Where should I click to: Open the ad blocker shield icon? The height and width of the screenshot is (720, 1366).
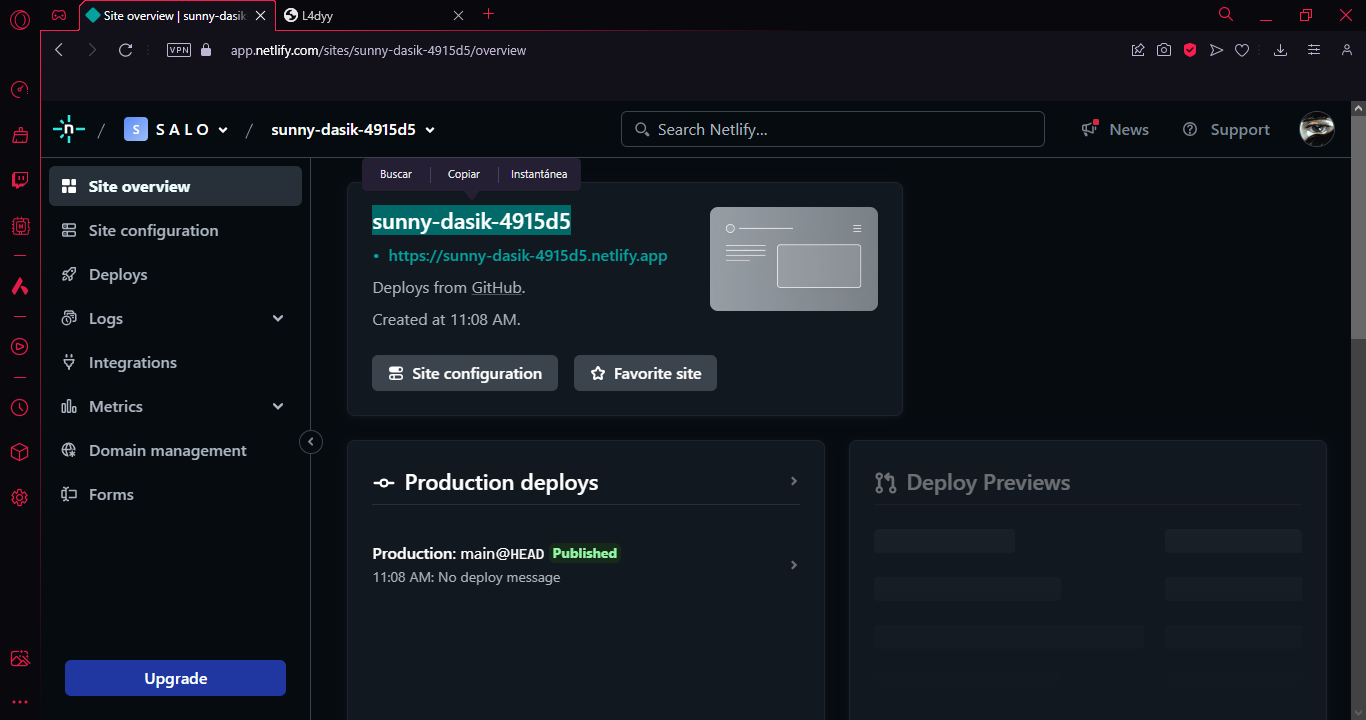[x=1190, y=50]
